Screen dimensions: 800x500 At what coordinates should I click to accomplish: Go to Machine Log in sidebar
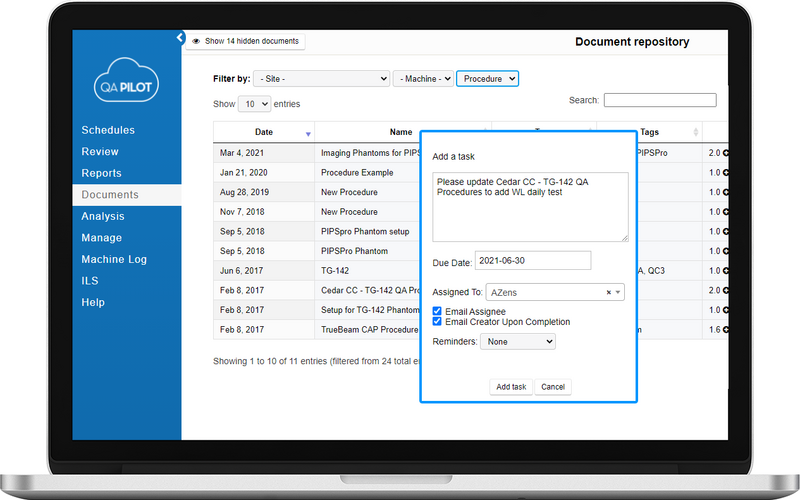click(114, 259)
